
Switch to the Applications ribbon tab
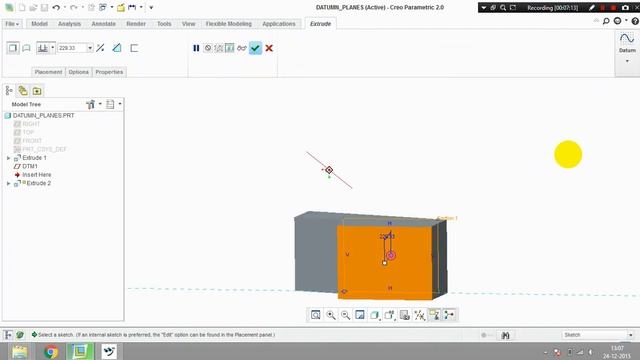(x=279, y=24)
